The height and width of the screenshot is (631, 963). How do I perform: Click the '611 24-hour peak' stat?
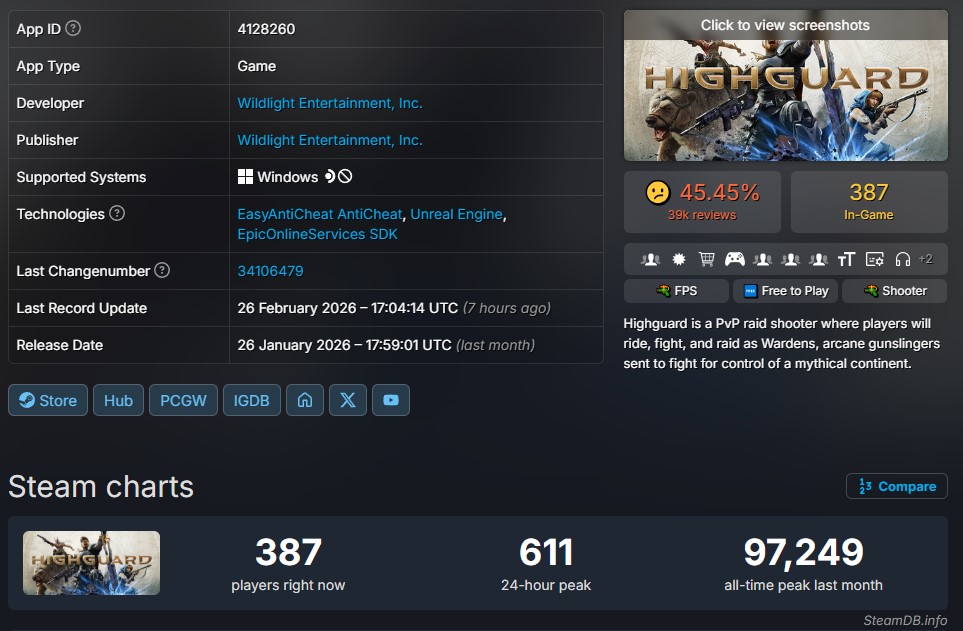coord(546,563)
